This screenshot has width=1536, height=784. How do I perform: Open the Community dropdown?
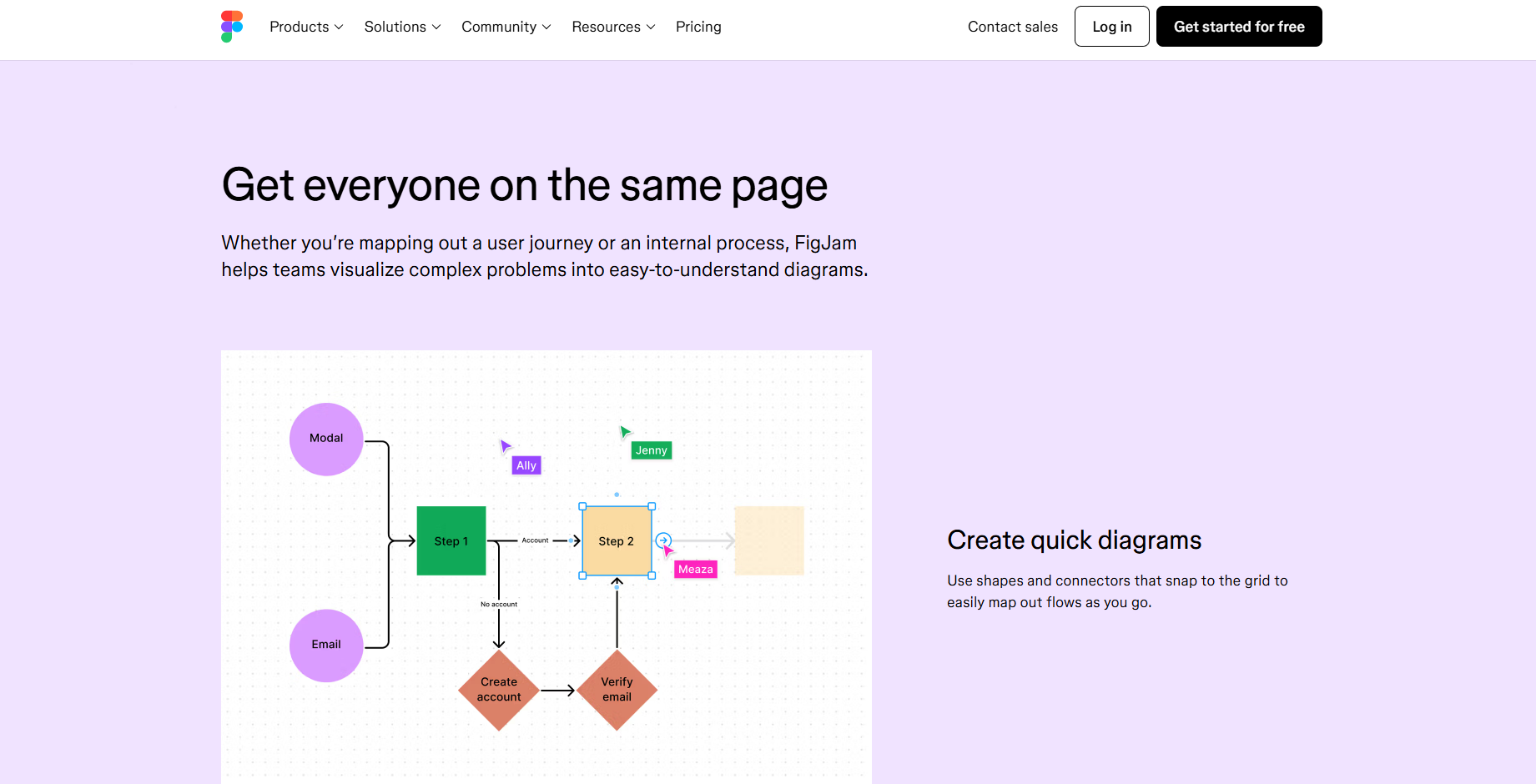(x=506, y=27)
